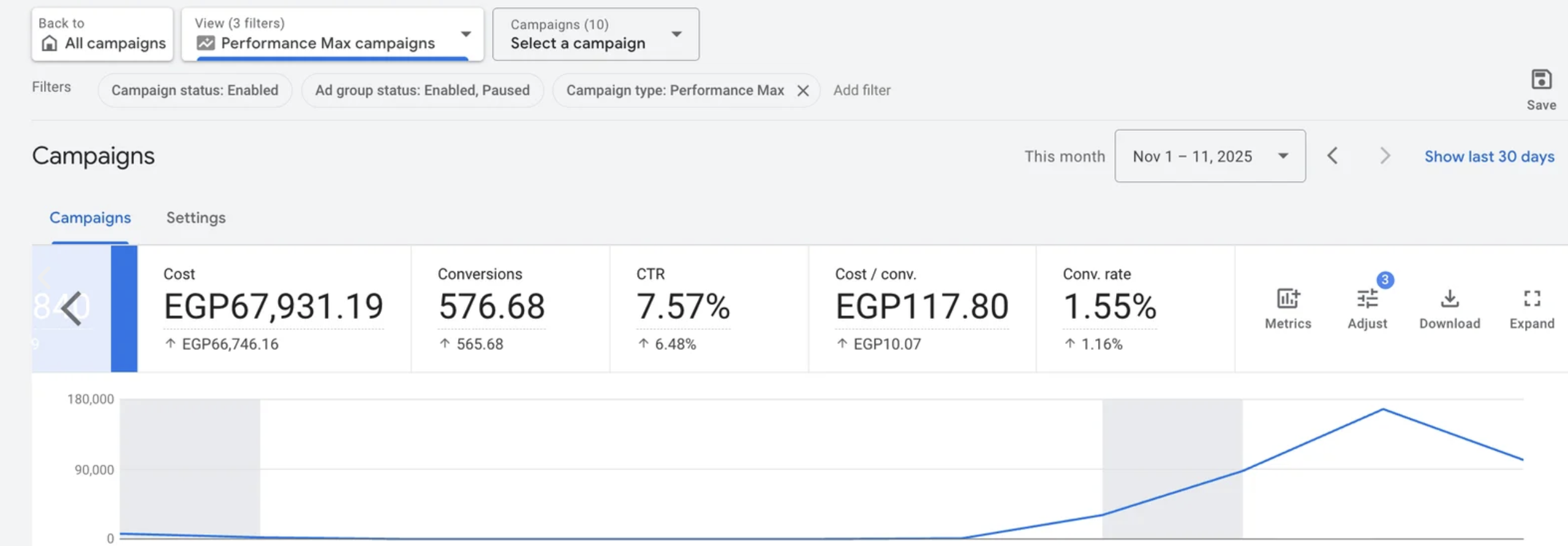Select the Campaigns tab
The height and width of the screenshot is (546, 1568).
point(90,218)
